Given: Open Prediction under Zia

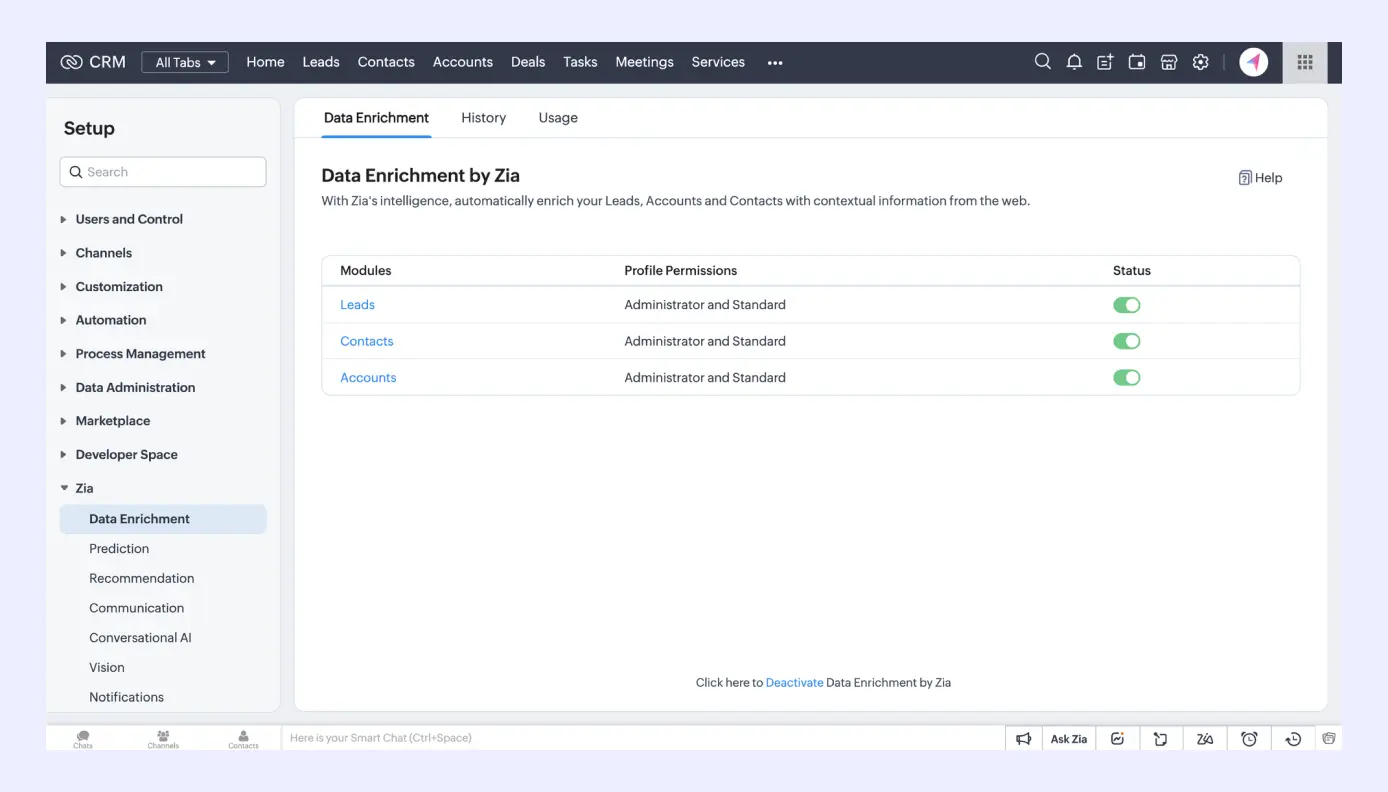Looking at the screenshot, I should [119, 549].
